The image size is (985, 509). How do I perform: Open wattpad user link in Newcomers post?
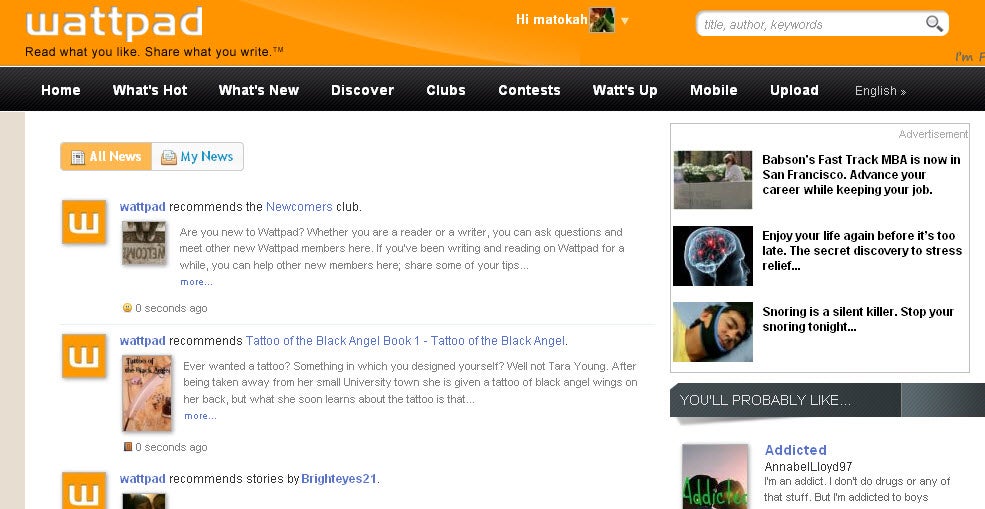click(x=143, y=207)
